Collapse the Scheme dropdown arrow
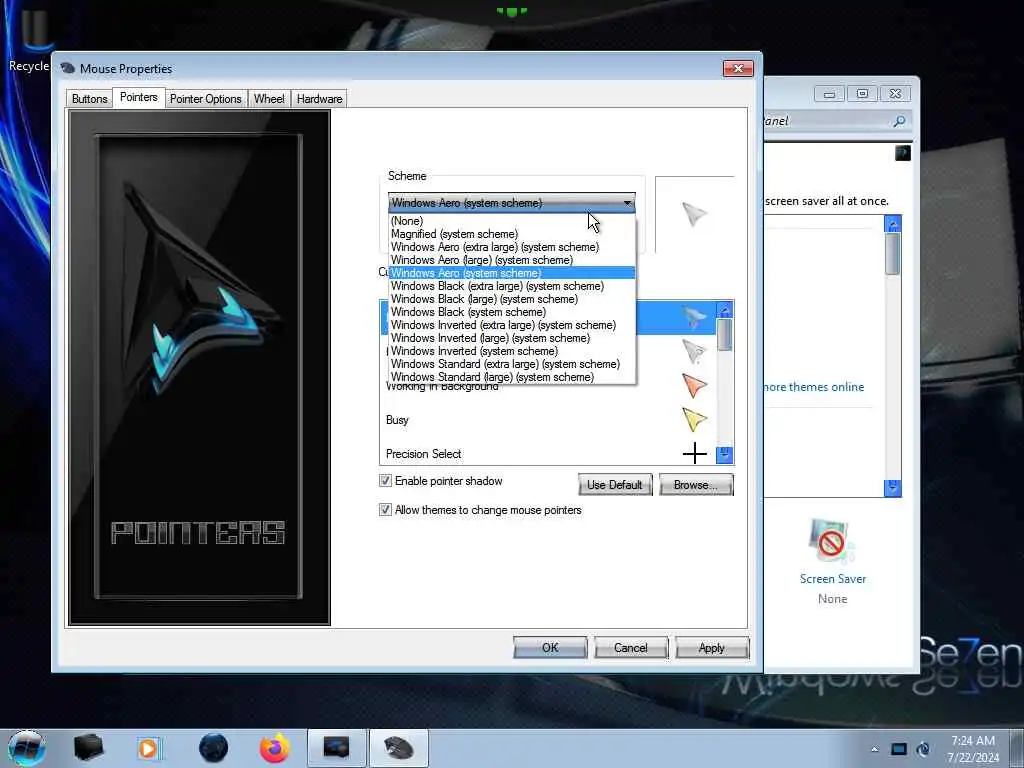Viewport: 1024px width, 768px height. [627, 202]
